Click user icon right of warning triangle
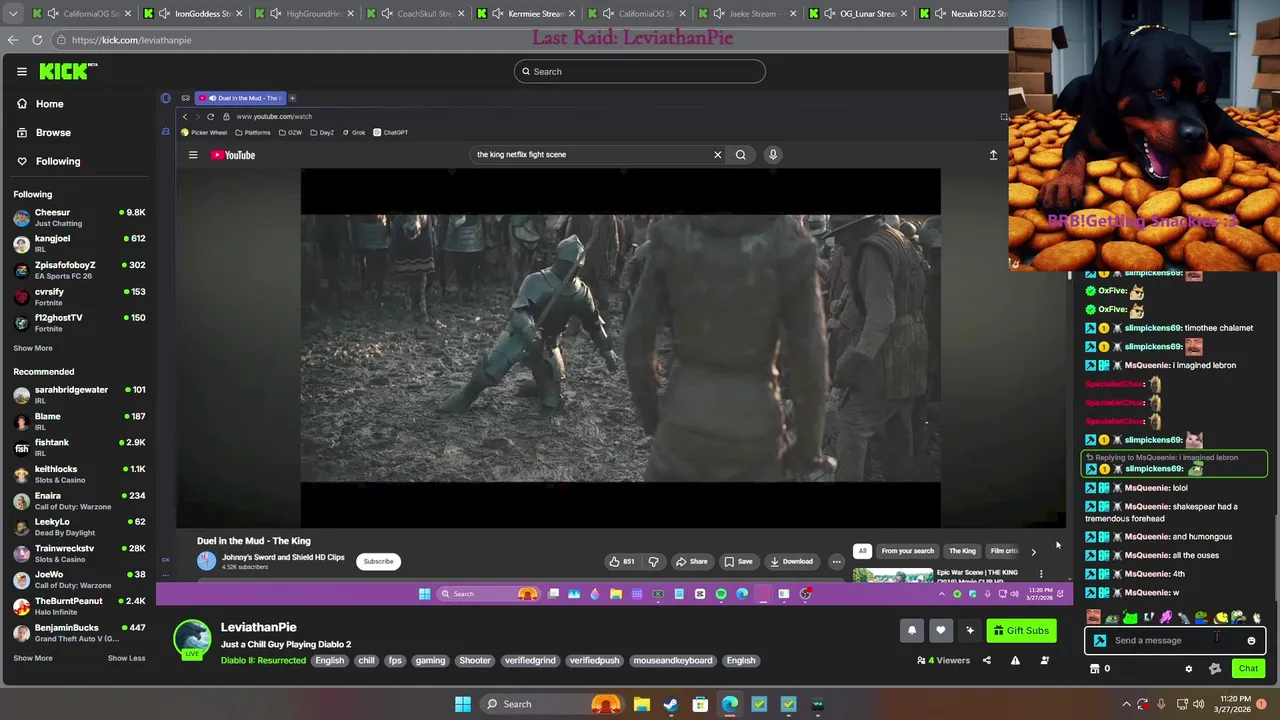This screenshot has height=720, width=1280. point(1045,660)
